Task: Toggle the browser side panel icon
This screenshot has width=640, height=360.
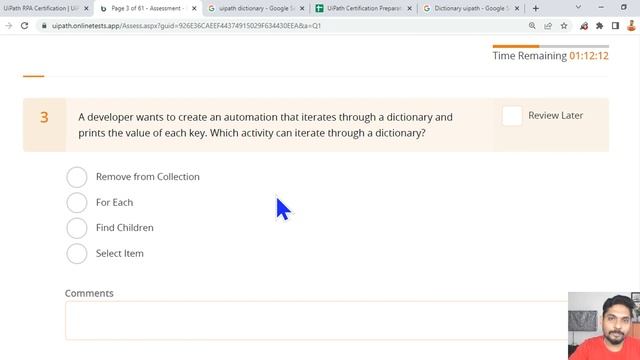Action: coord(616,26)
